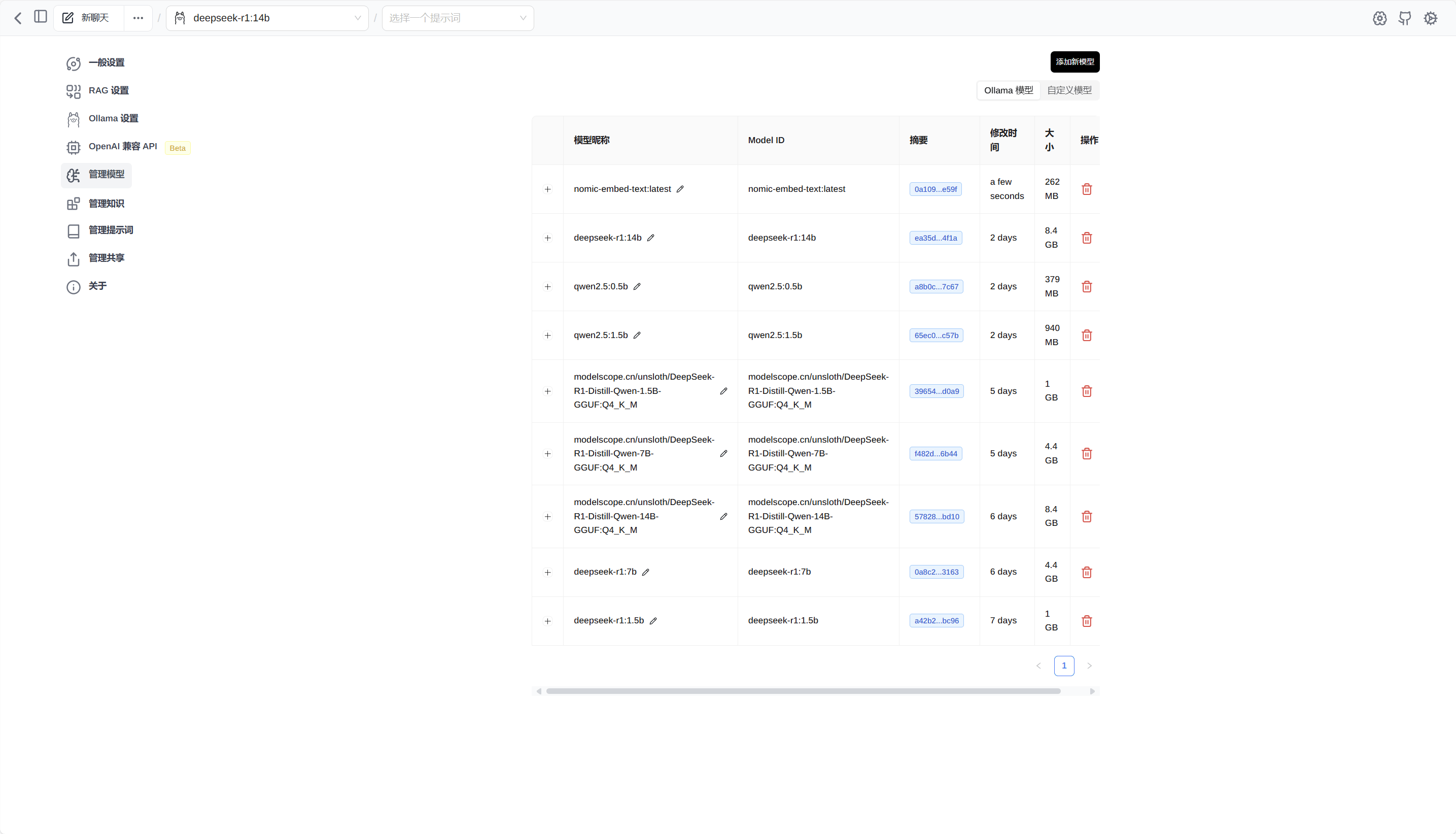Go back with left arrow icon
Screen dimensions: 1456x834
coord(18,18)
